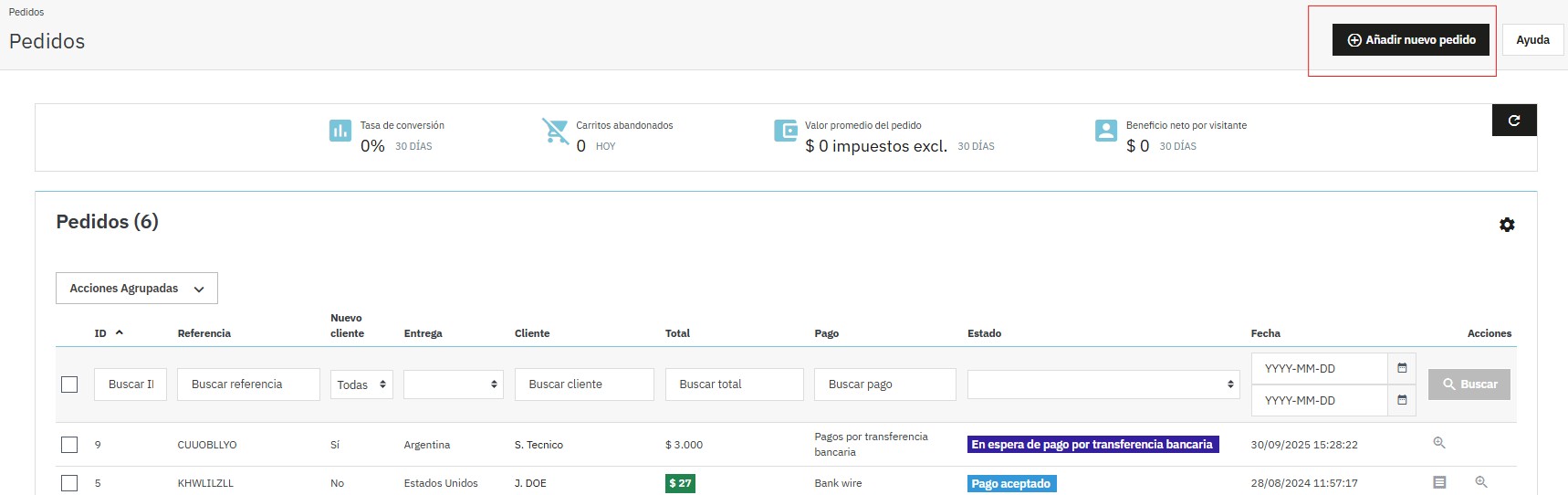
Task: Select the checkbox for order KHWLIZLL
Action: [x=69, y=483]
